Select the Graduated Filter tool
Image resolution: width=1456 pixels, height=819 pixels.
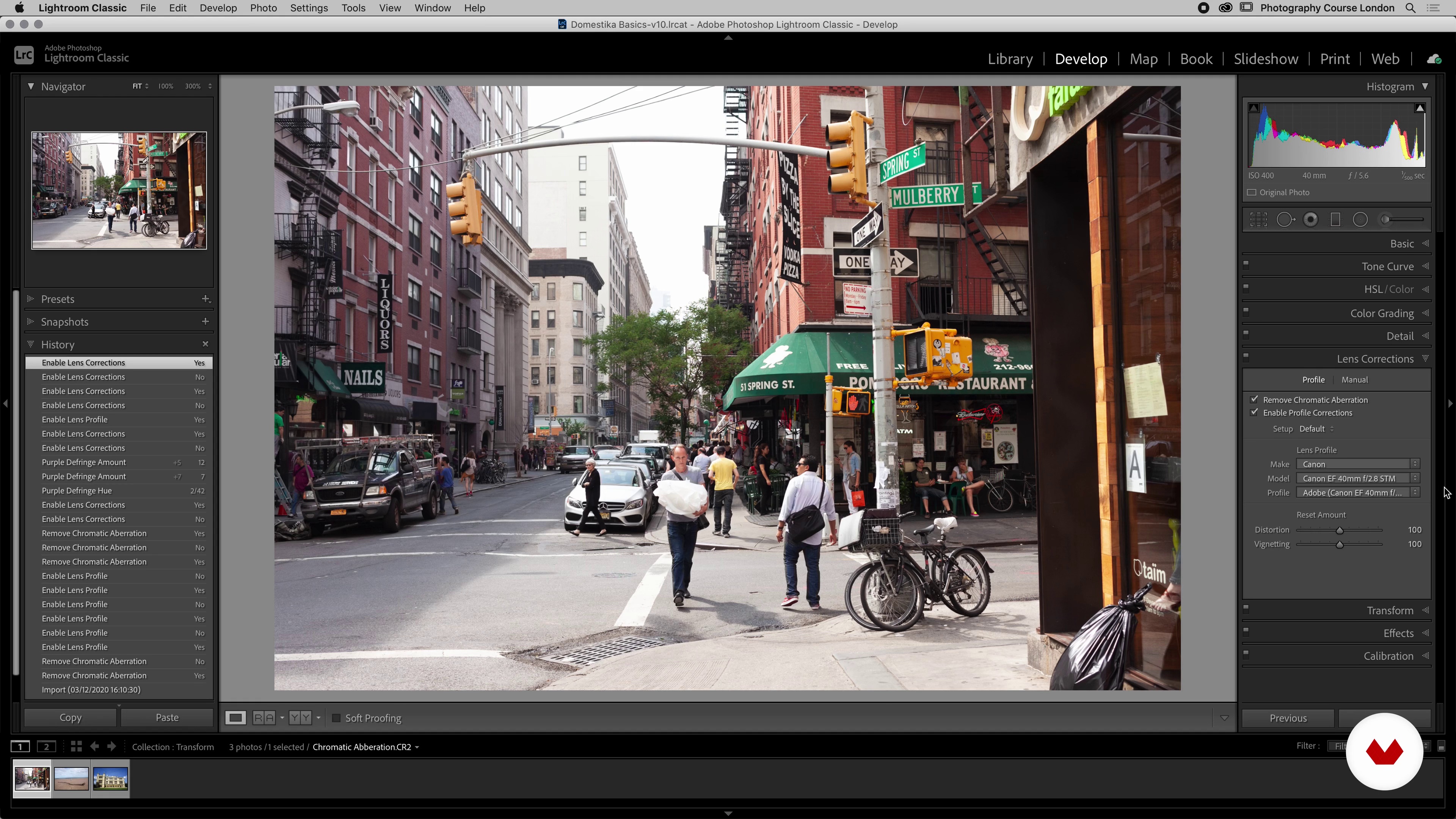tap(1335, 219)
